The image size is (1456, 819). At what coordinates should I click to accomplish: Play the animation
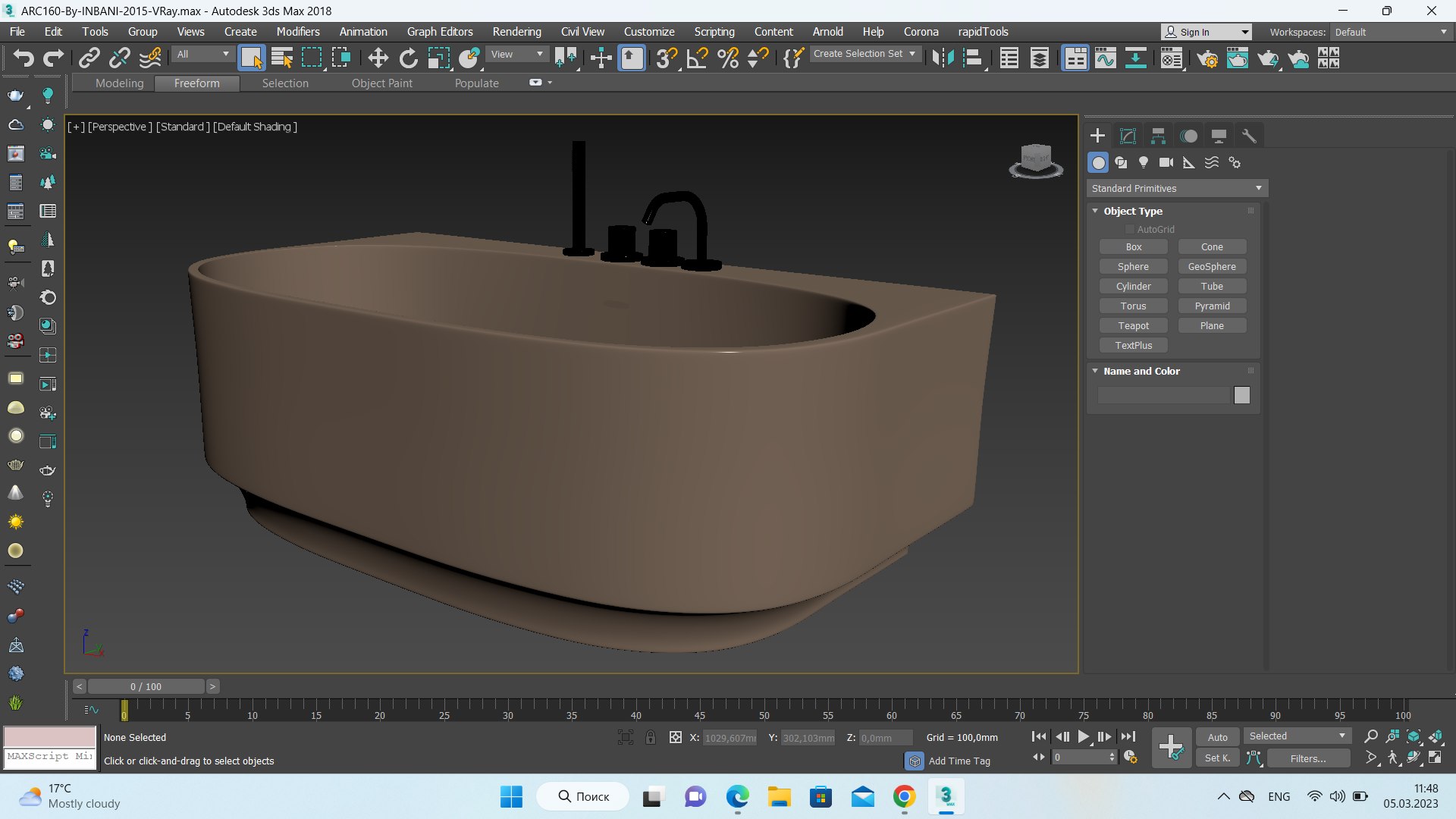(x=1084, y=736)
